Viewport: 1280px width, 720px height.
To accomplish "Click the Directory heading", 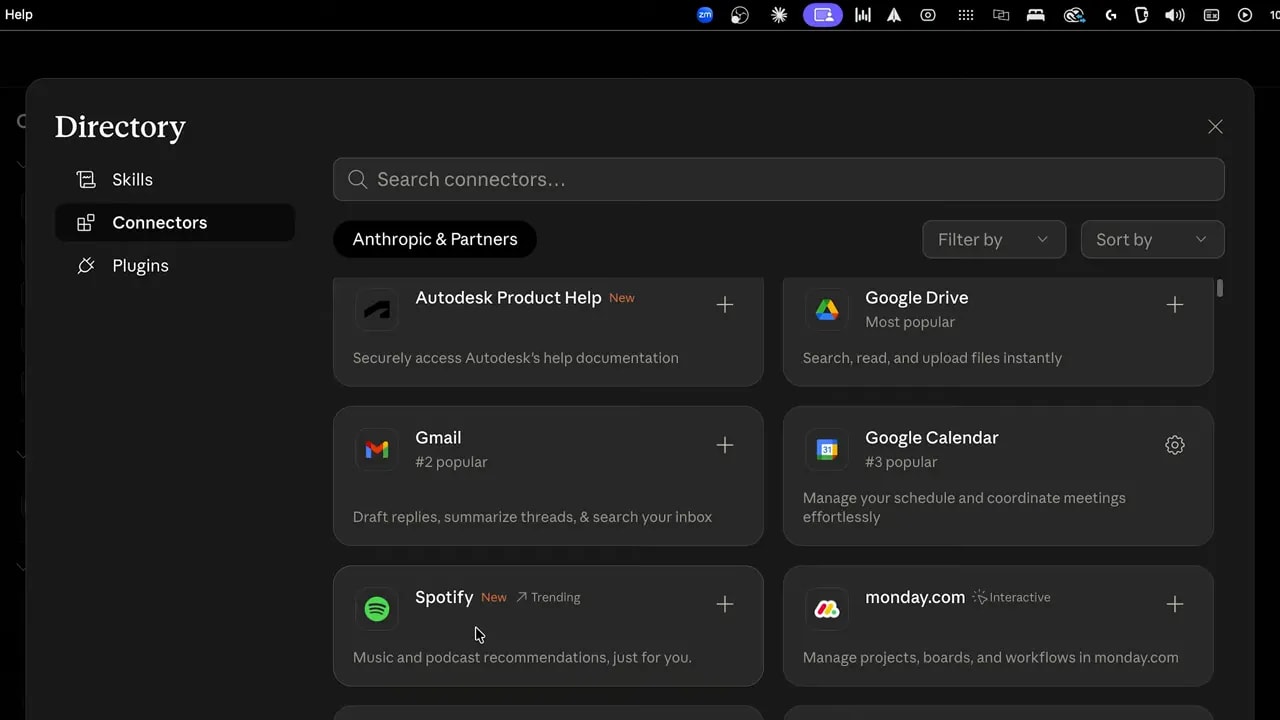I will pyautogui.click(x=120, y=127).
